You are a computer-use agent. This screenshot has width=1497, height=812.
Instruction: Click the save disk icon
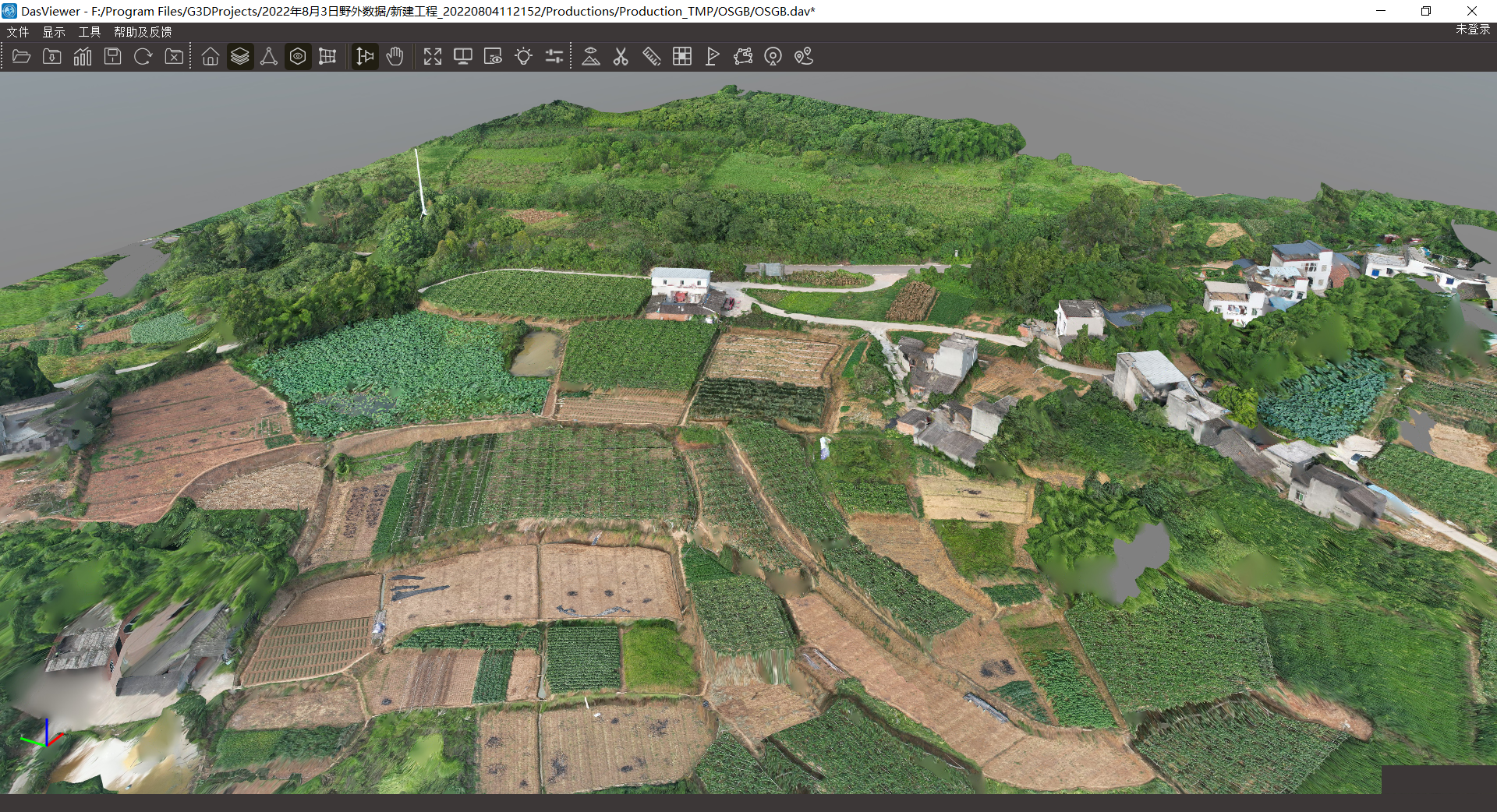pos(113,56)
